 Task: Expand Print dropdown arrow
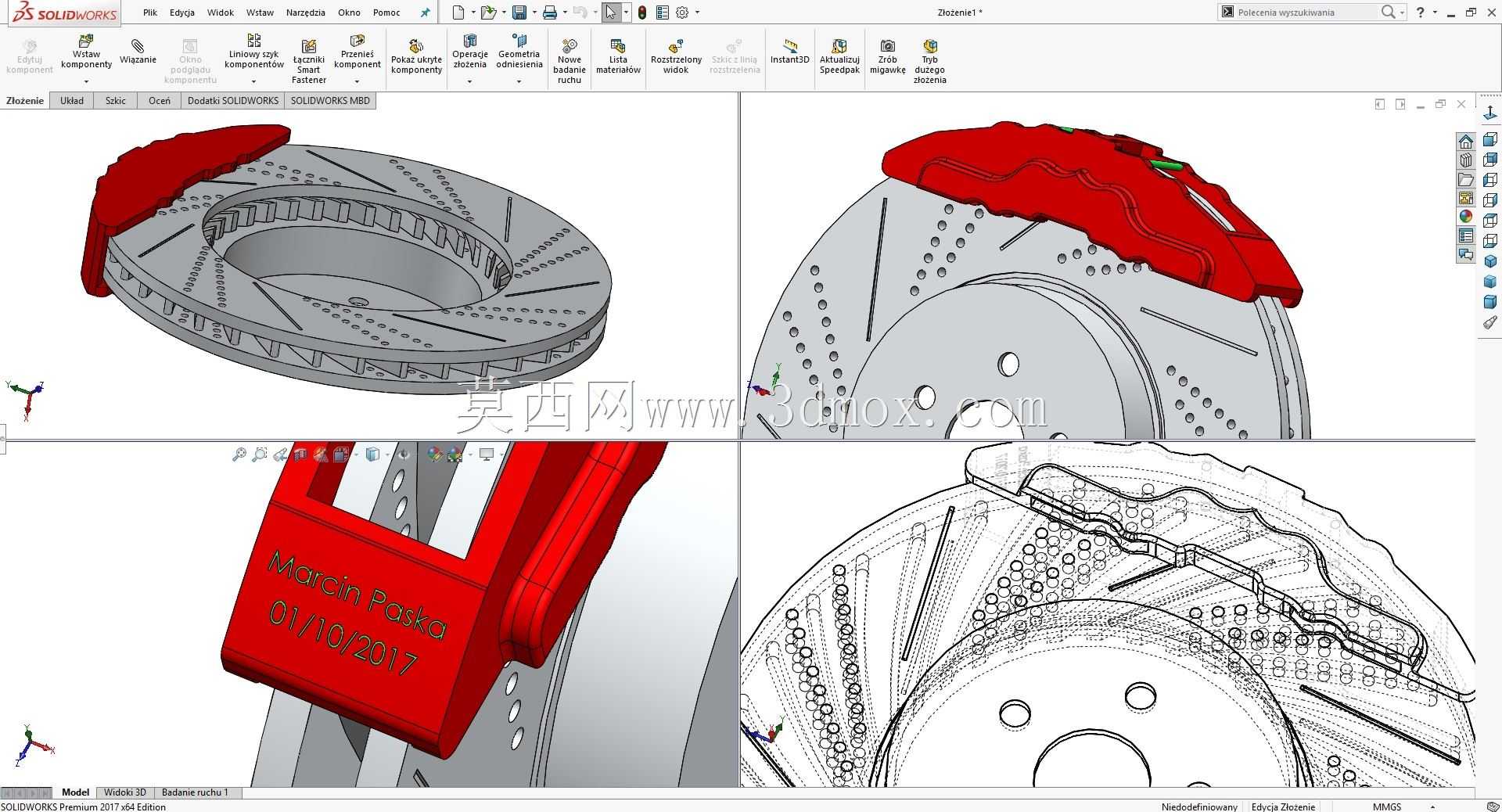565,13
